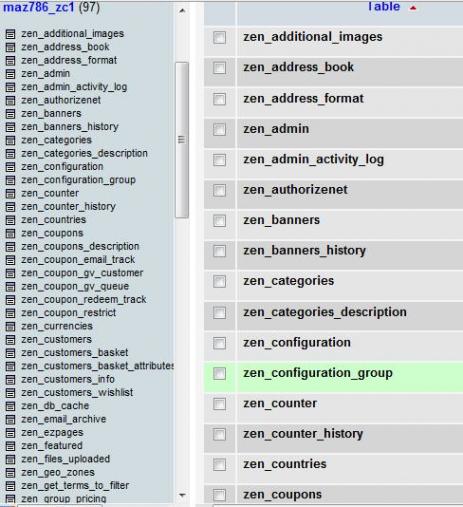The image size is (463, 507).
Task: Click the table icon beside zen_countries in sidebar
Action: click(x=10, y=220)
